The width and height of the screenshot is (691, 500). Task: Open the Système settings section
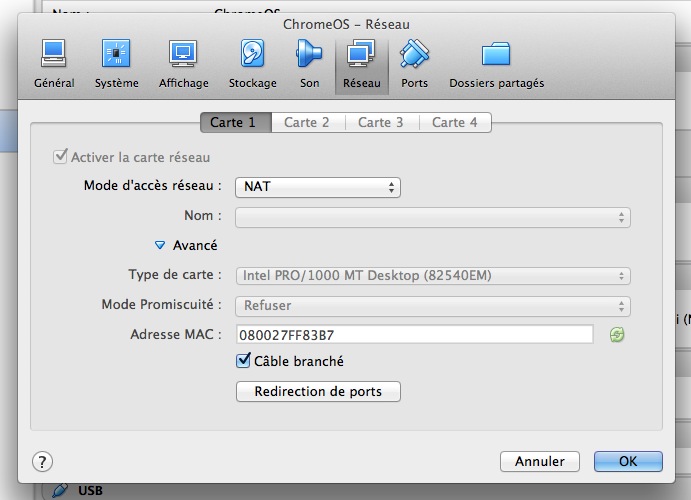[x=117, y=62]
